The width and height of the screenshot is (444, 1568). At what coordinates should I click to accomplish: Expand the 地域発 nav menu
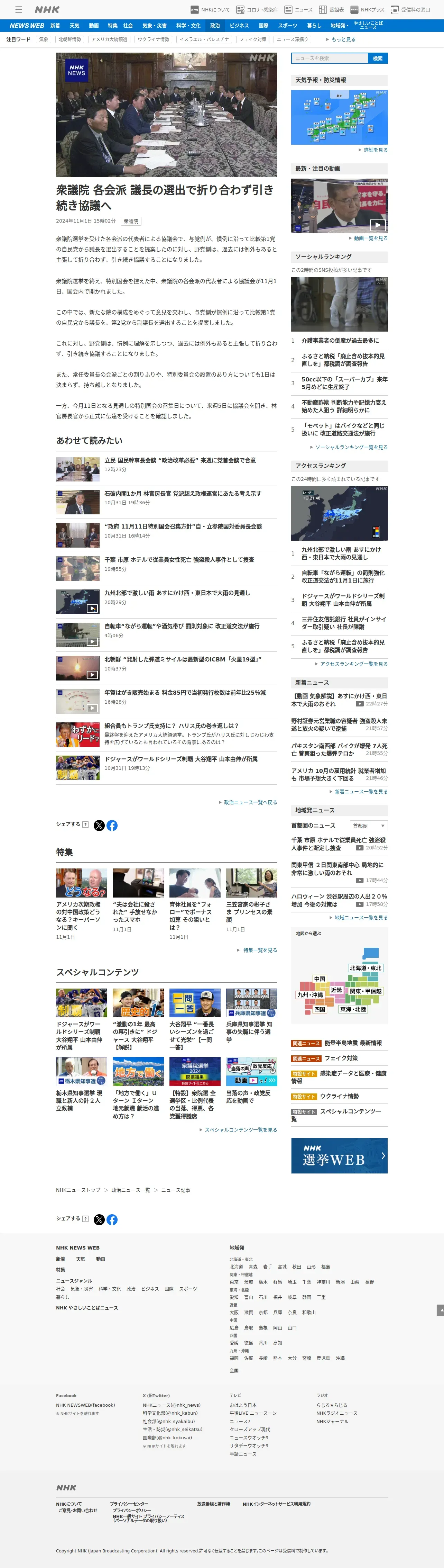click(339, 26)
